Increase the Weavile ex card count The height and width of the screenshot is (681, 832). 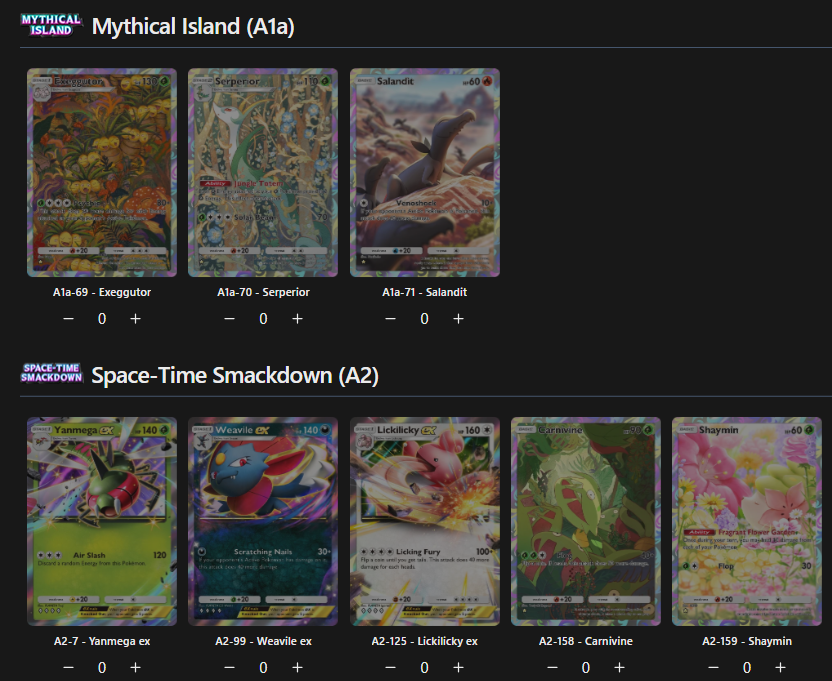point(297,667)
